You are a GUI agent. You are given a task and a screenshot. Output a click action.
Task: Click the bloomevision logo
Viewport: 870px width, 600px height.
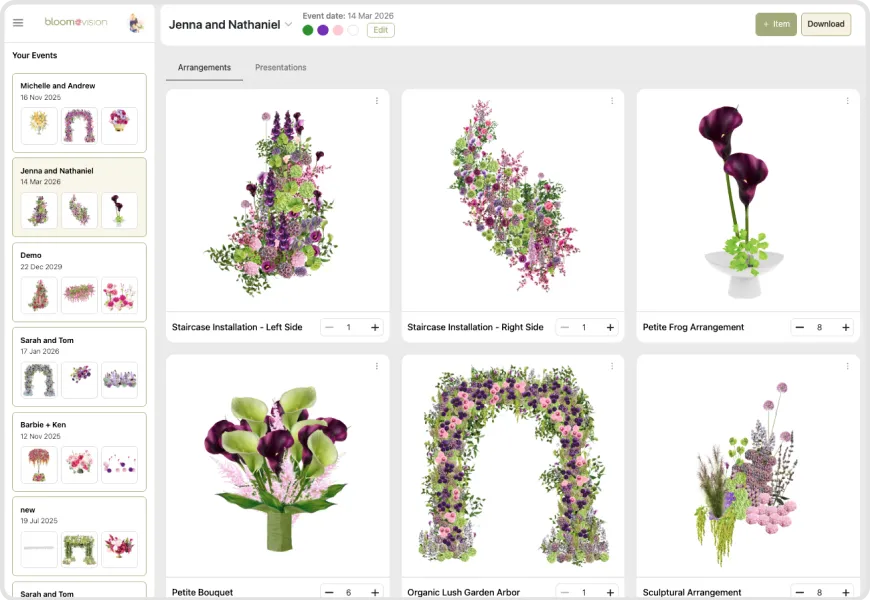(76, 22)
